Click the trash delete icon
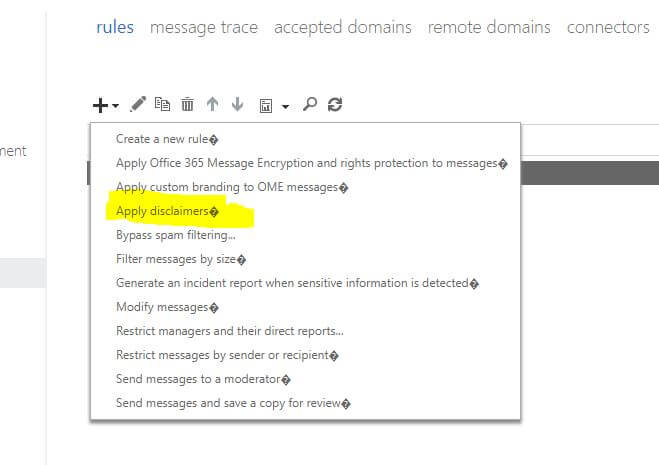The height and width of the screenshot is (465, 659). 187,104
